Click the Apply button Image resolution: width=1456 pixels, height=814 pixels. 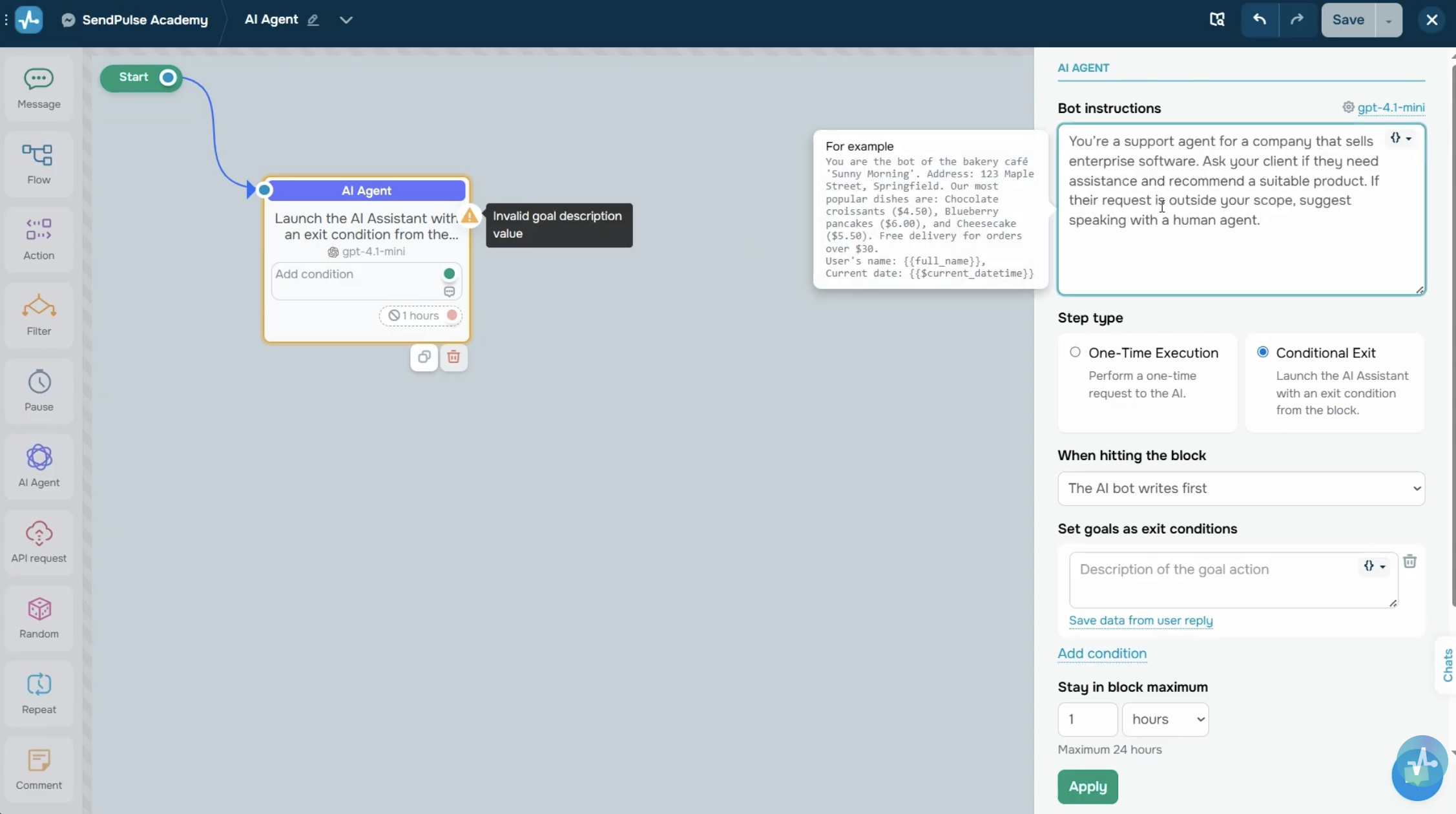[1088, 786]
